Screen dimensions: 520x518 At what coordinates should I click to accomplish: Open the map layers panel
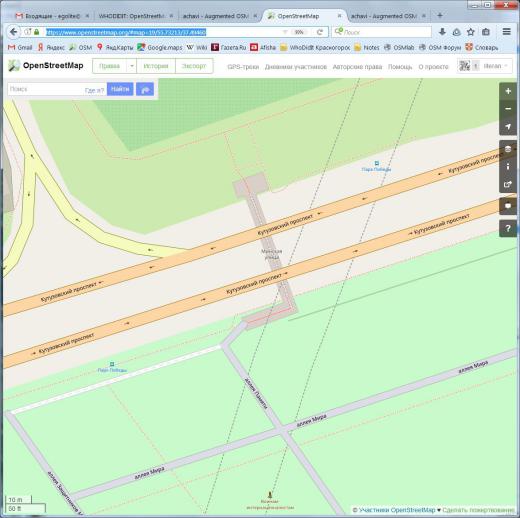click(508, 149)
